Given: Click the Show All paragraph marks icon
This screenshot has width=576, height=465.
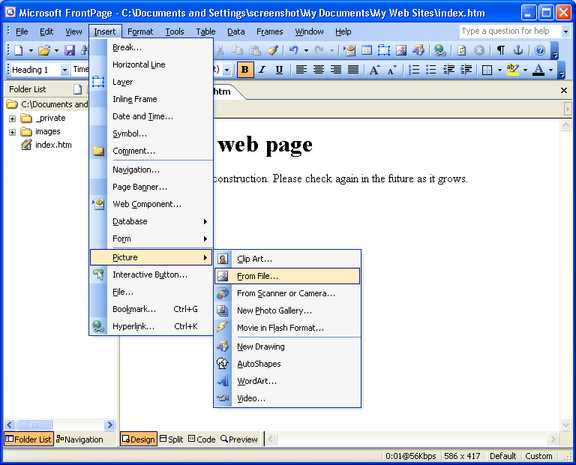Looking at the screenshot, I should tap(500, 50).
